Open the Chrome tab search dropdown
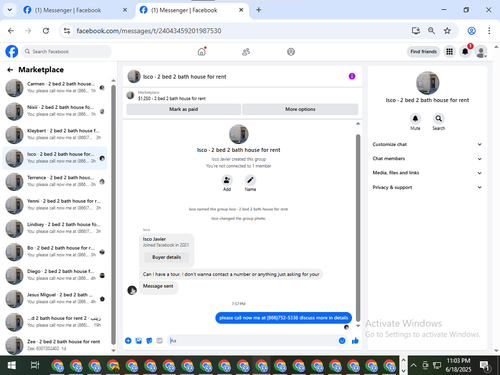 pos(10,10)
